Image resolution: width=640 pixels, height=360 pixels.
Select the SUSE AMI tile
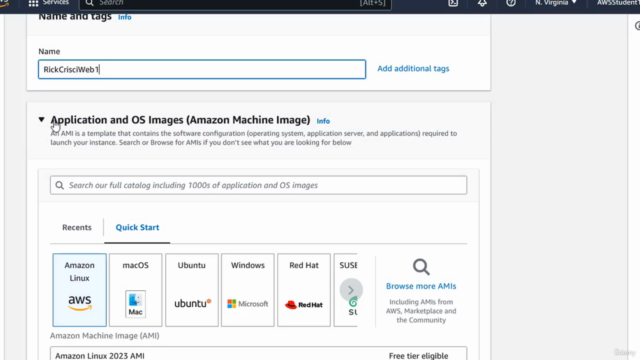(346, 290)
